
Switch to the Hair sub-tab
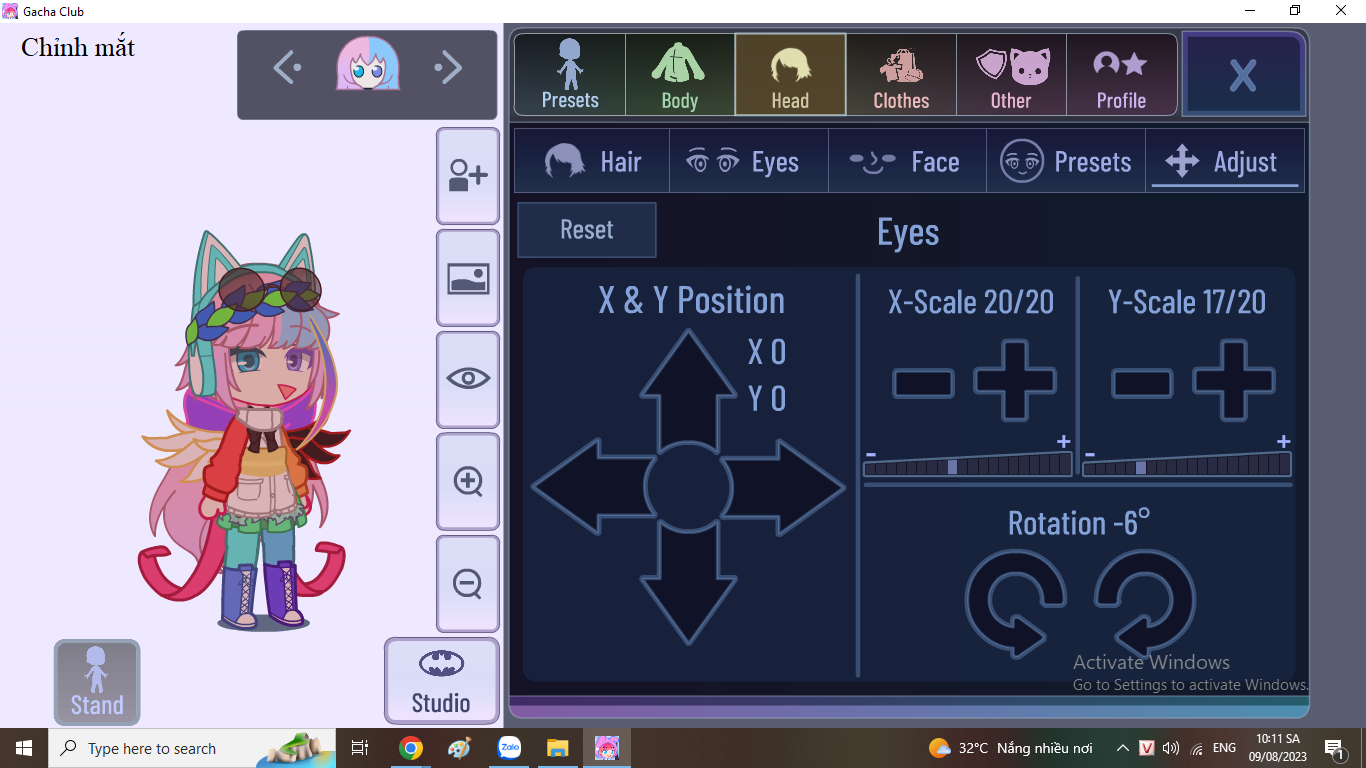coord(592,162)
